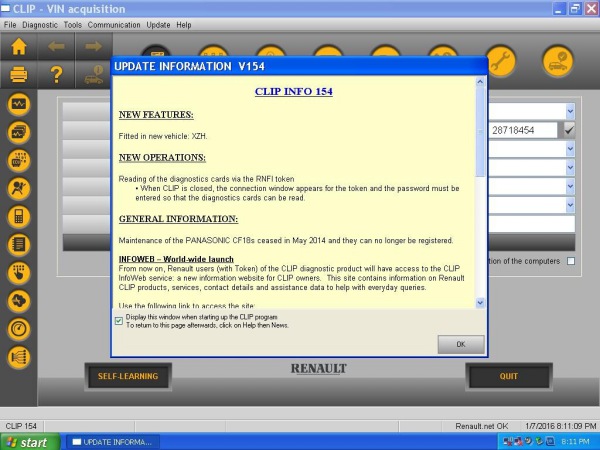Open the hand pressing keypad sidebar icon
Viewport: 600px width, 450px height.
pos(19,273)
